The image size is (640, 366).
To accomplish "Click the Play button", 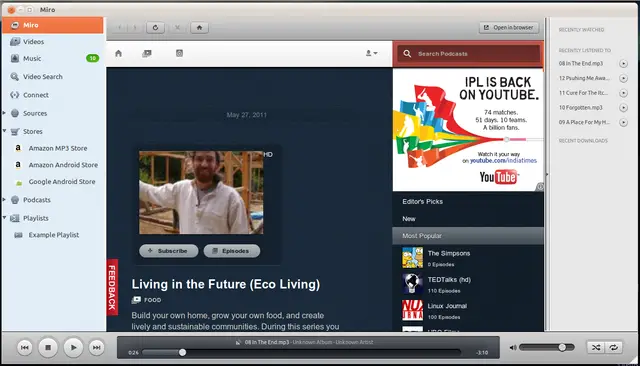I will tap(73, 348).
